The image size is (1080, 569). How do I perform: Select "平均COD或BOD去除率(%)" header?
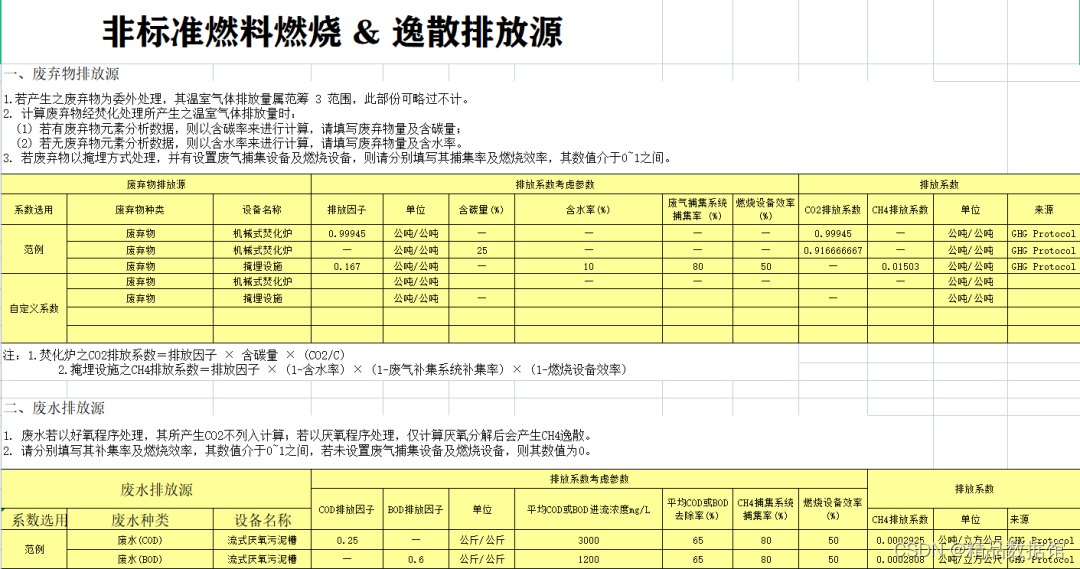click(x=697, y=510)
